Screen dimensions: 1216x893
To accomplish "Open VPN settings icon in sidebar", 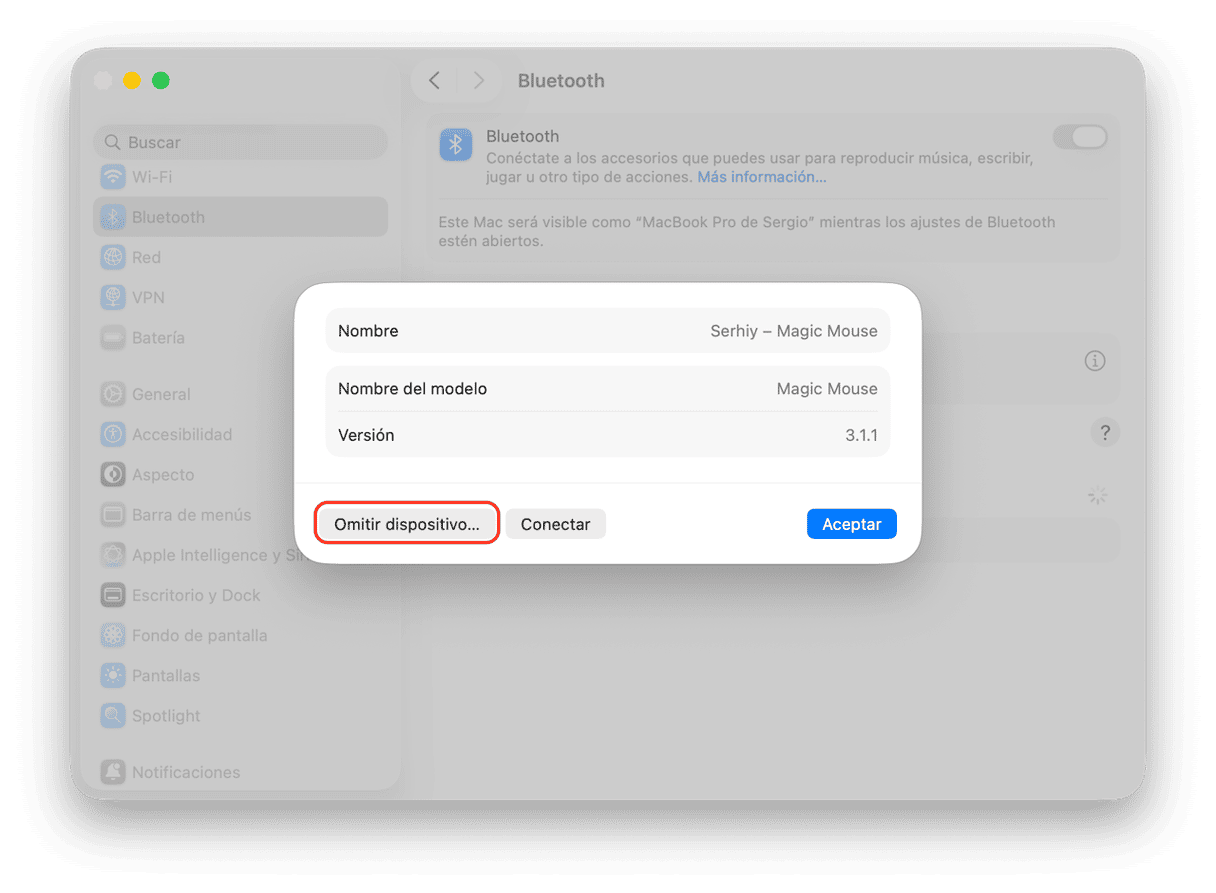I will pyautogui.click(x=113, y=297).
